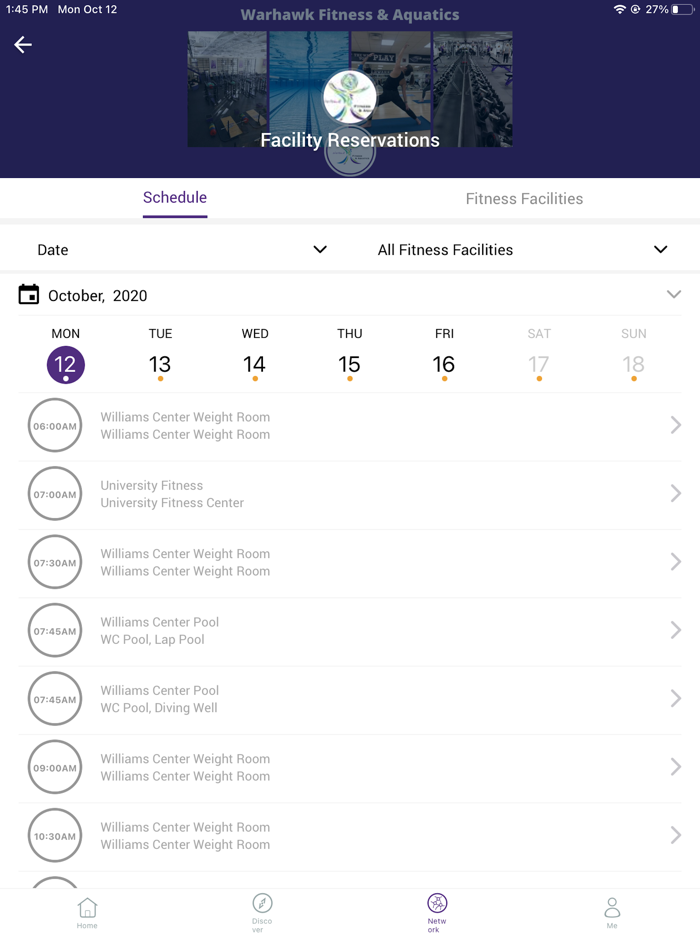
Task: Switch to the Fitness Facilities tab
Action: [524, 199]
